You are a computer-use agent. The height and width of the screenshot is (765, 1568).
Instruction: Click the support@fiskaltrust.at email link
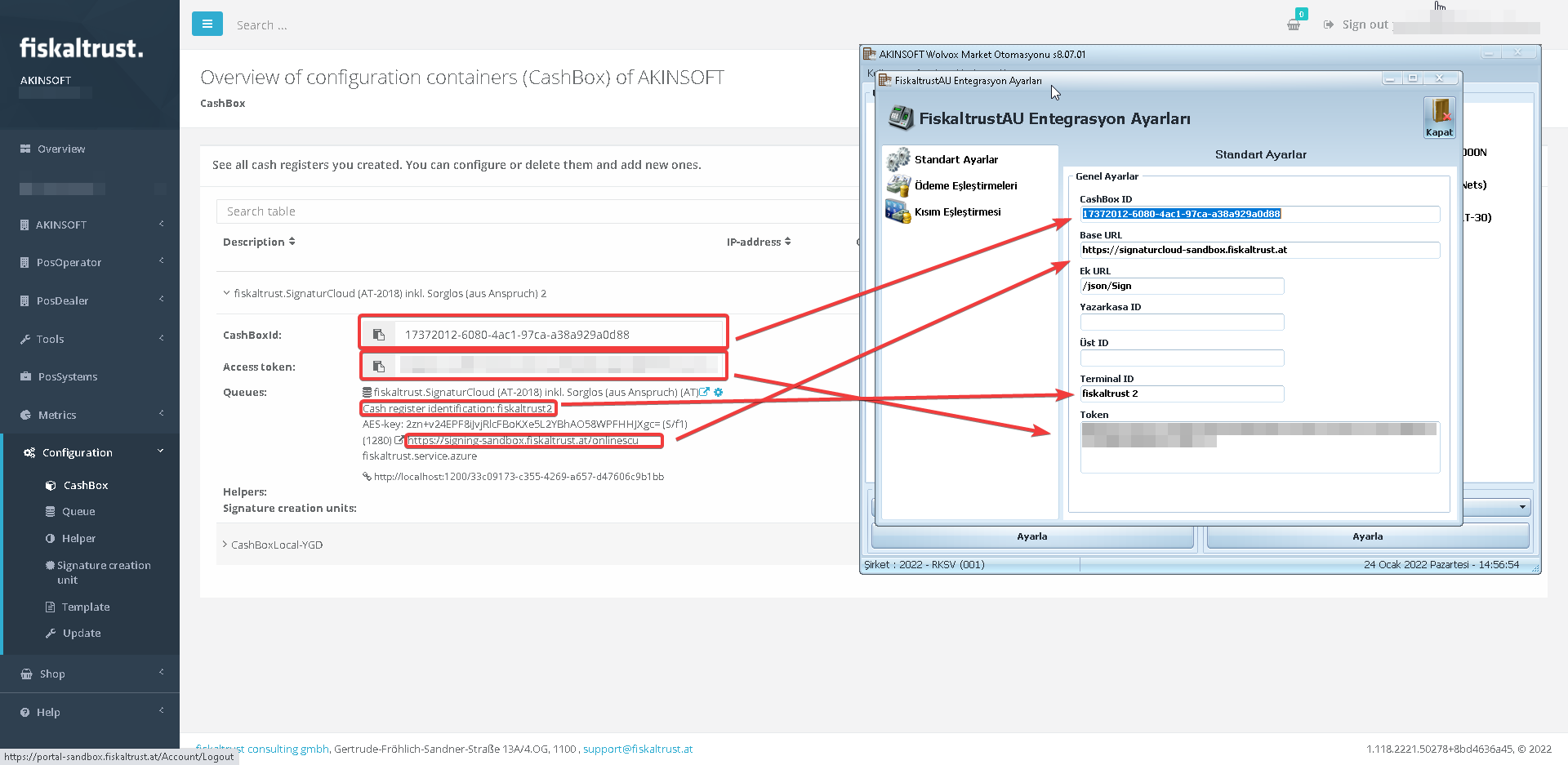638,749
